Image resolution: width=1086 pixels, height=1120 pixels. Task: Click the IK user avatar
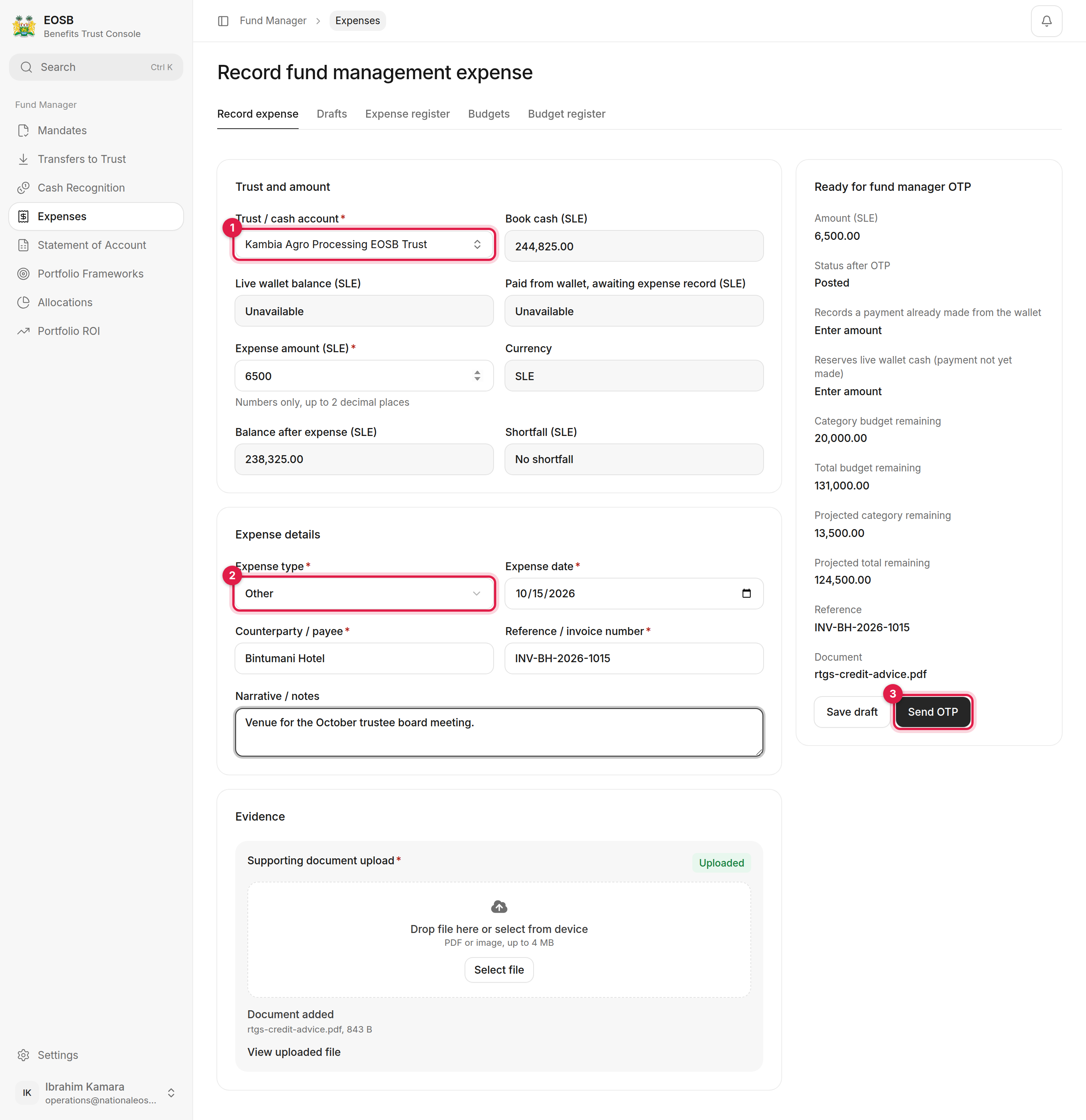point(27,1092)
